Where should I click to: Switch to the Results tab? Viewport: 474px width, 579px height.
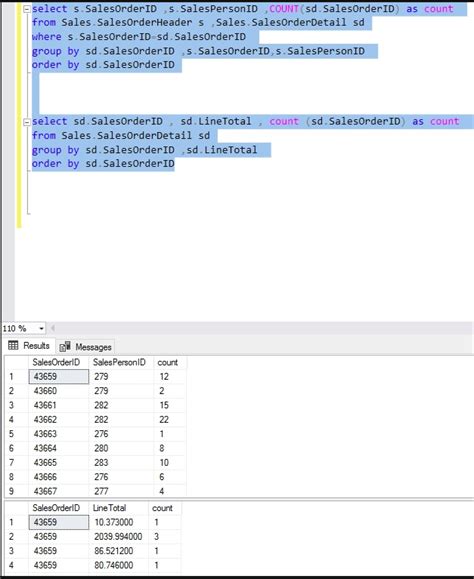(29, 346)
